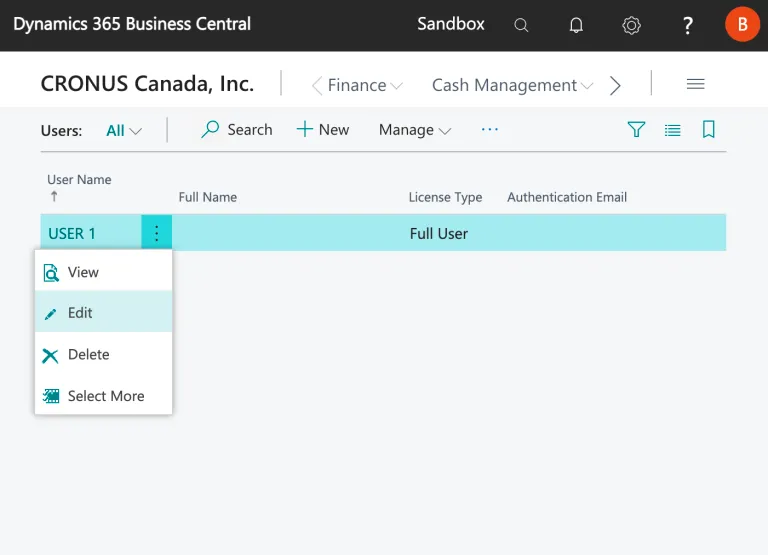Viewport: 768px width, 555px height.
Task: Expand the Cash Management menu
Action: (x=512, y=85)
